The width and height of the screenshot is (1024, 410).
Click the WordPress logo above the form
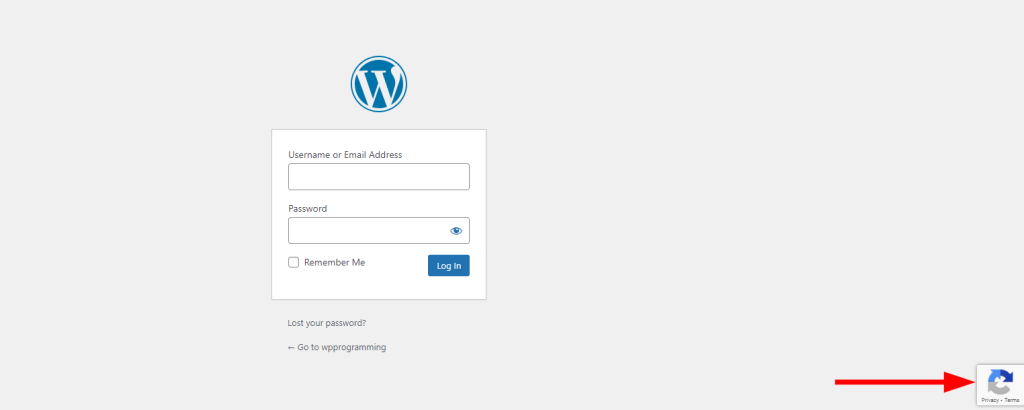379,83
